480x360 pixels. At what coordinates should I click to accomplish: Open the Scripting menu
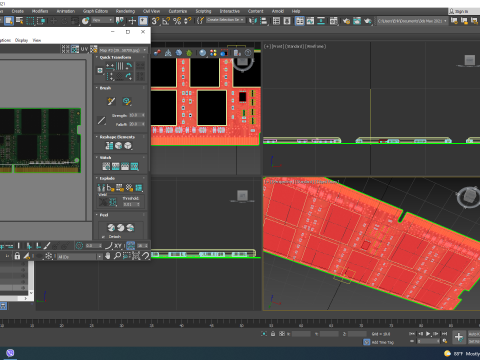203,11
